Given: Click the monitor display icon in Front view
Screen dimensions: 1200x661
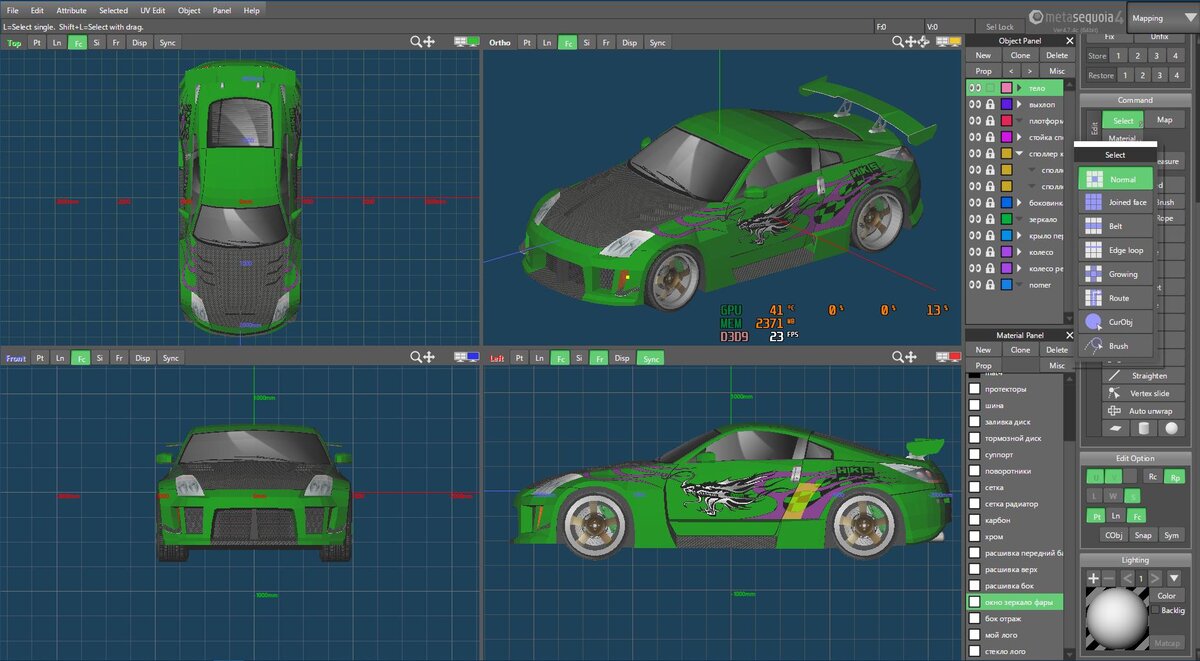Looking at the screenshot, I should coord(466,357).
